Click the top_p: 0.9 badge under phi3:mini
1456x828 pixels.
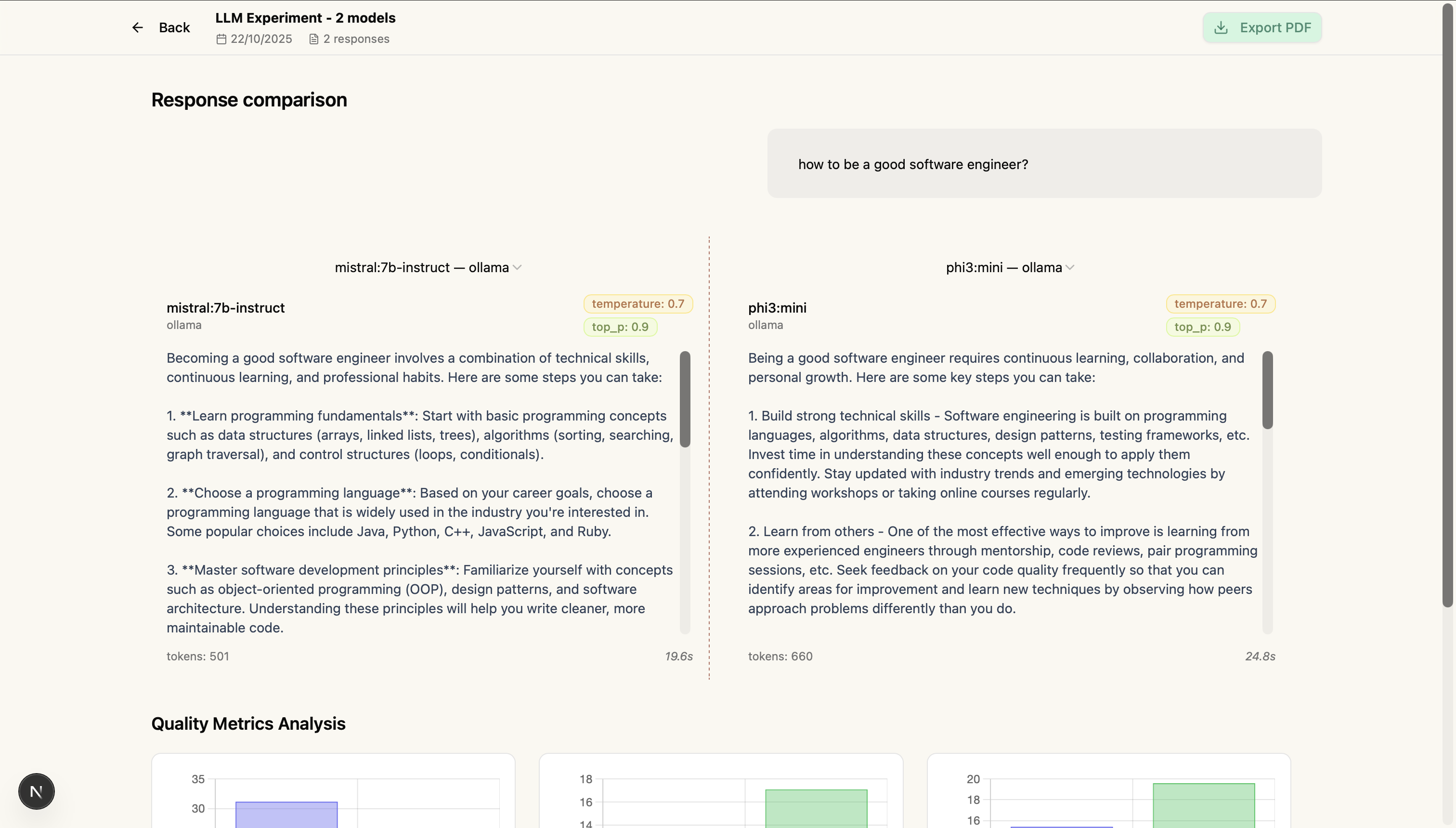[x=1203, y=327]
